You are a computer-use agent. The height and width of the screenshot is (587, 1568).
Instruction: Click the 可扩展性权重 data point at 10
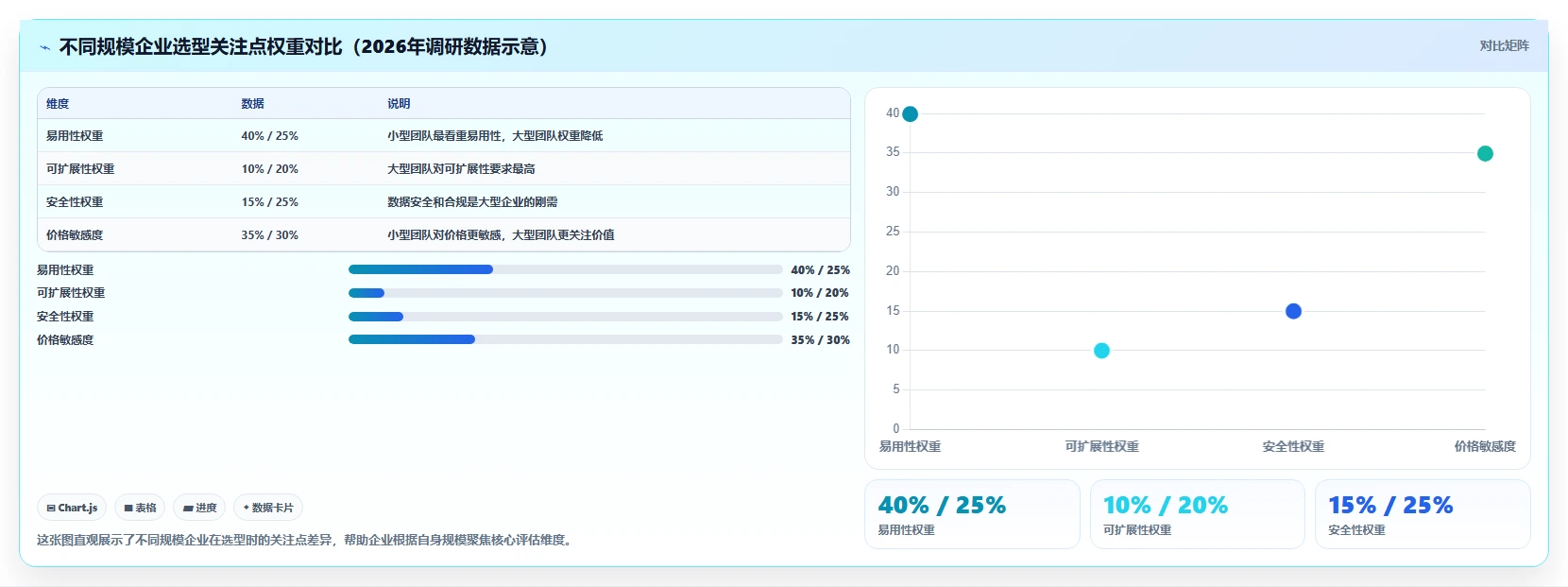[1101, 351]
